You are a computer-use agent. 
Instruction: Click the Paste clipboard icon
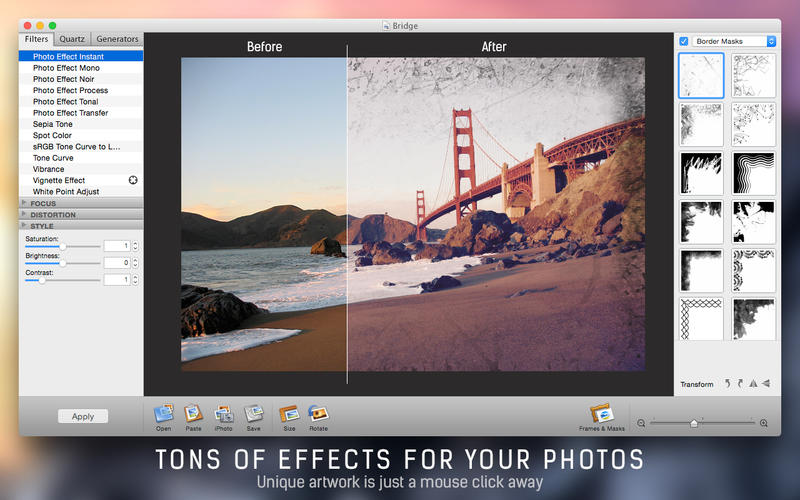(193, 413)
